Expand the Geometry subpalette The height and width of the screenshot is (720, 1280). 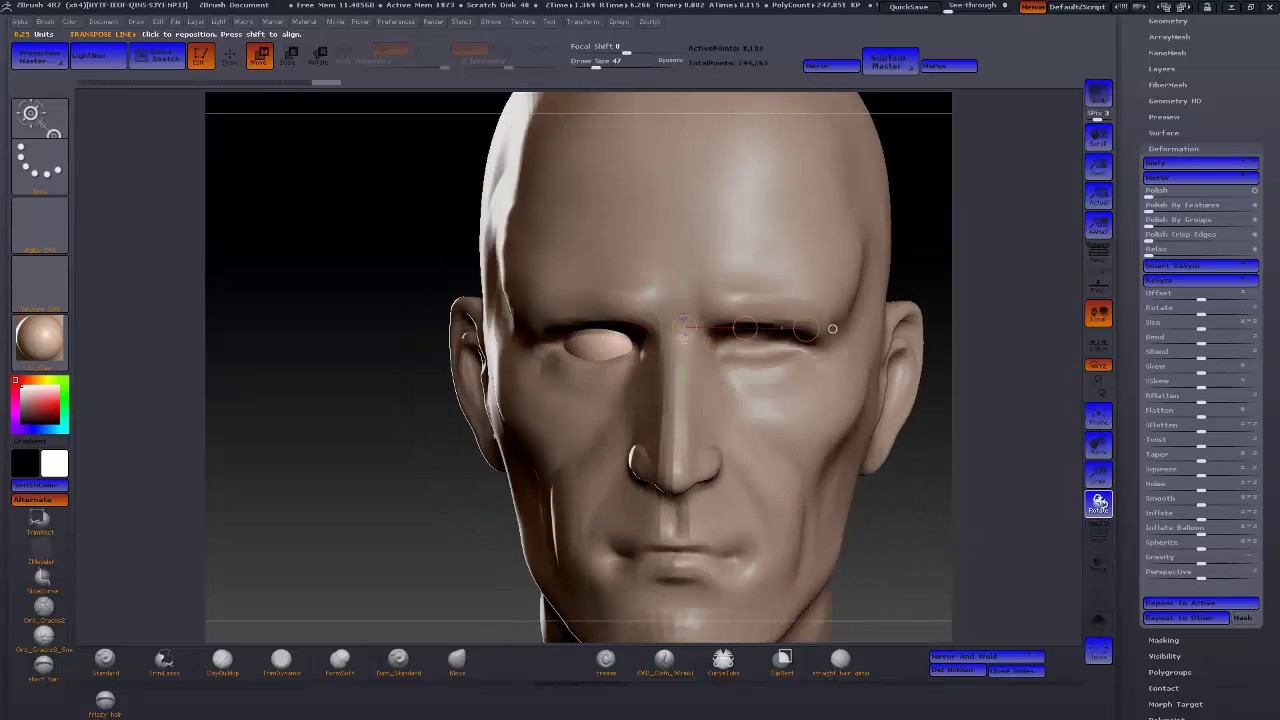pos(1167,21)
